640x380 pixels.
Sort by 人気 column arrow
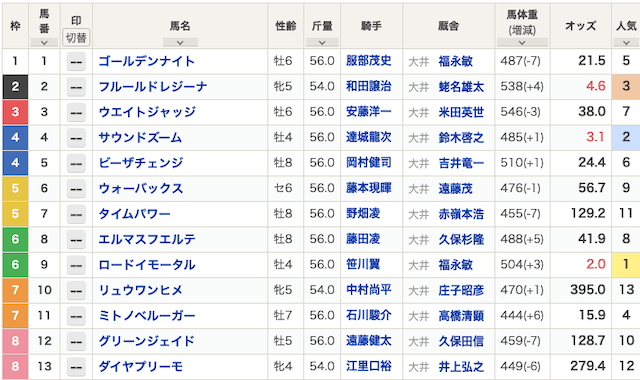(626, 42)
